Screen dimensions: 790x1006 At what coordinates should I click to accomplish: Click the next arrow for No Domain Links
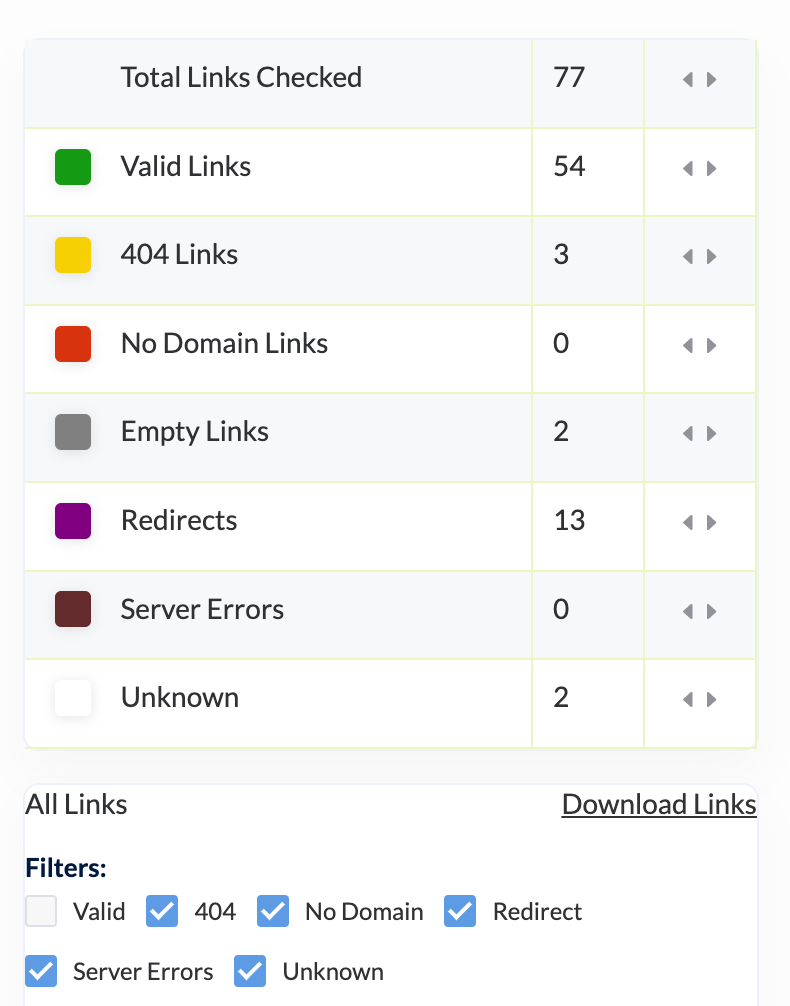712,346
